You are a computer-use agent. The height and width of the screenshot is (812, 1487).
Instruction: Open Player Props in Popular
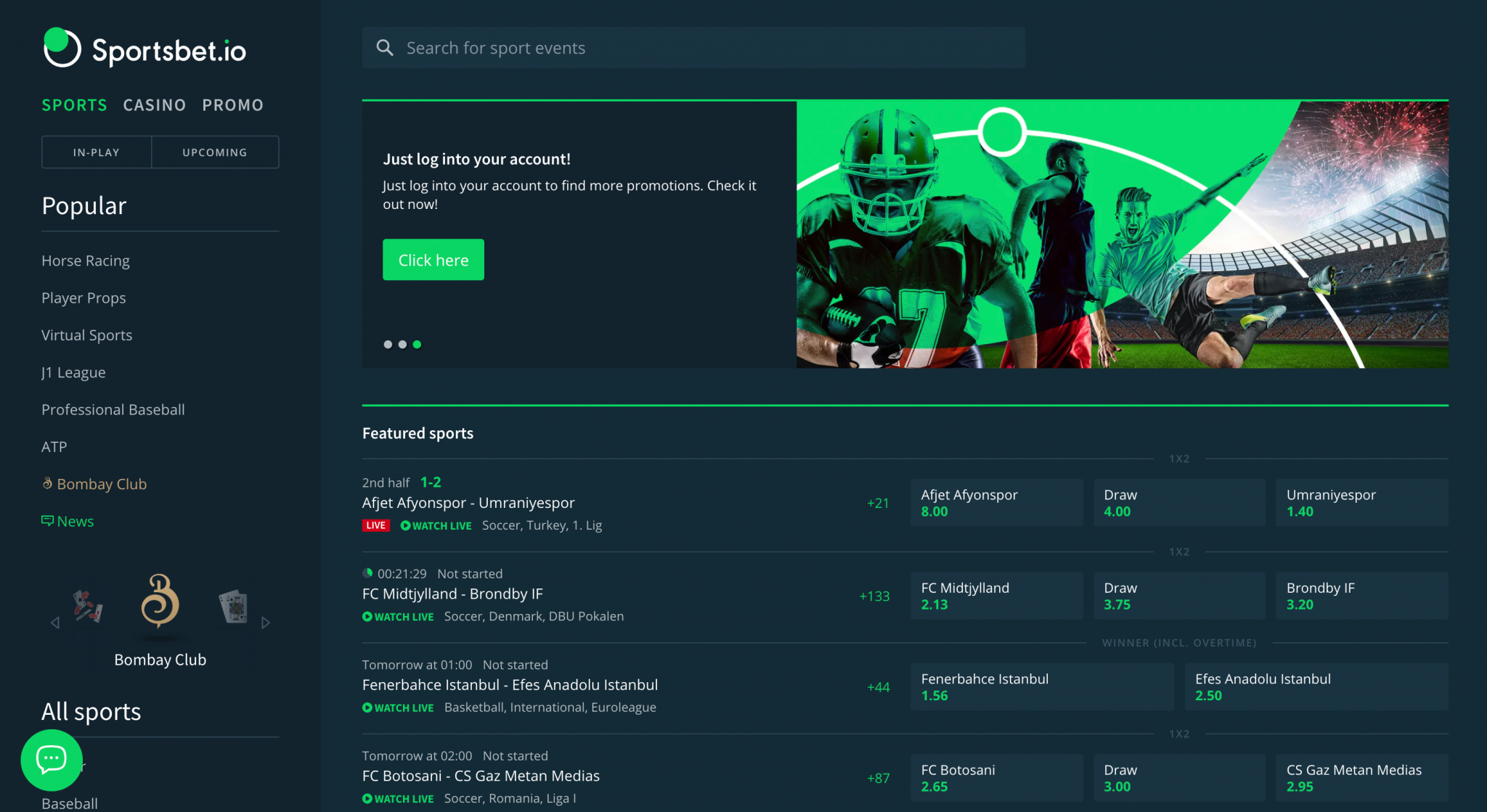pyautogui.click(x=83, y=298)
